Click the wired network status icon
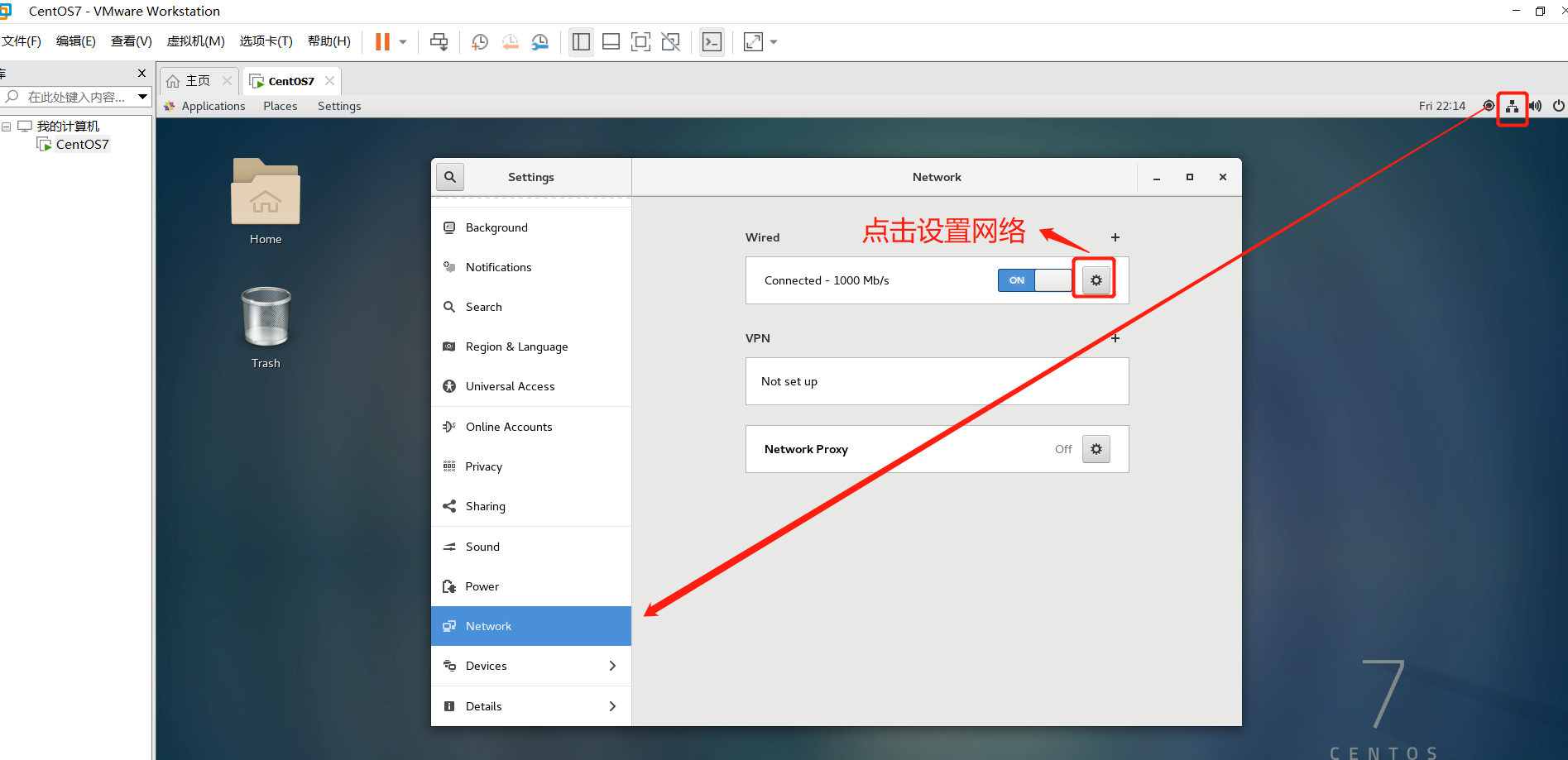The image size is (1568, 760). (x=1512, y=106)
